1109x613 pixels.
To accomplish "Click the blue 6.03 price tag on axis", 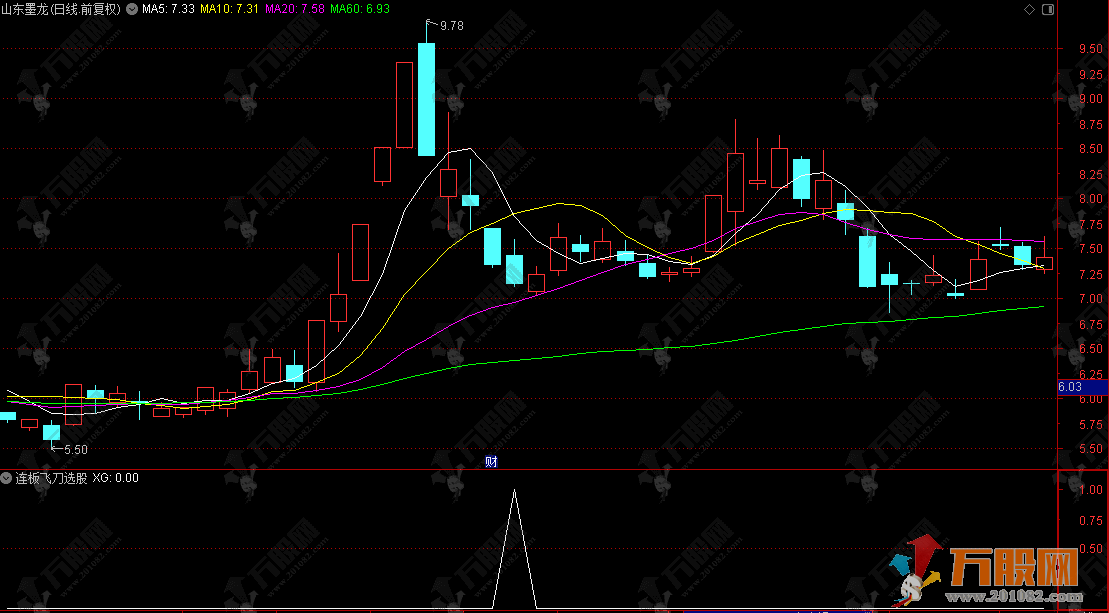I will [x=1070, y=386].
